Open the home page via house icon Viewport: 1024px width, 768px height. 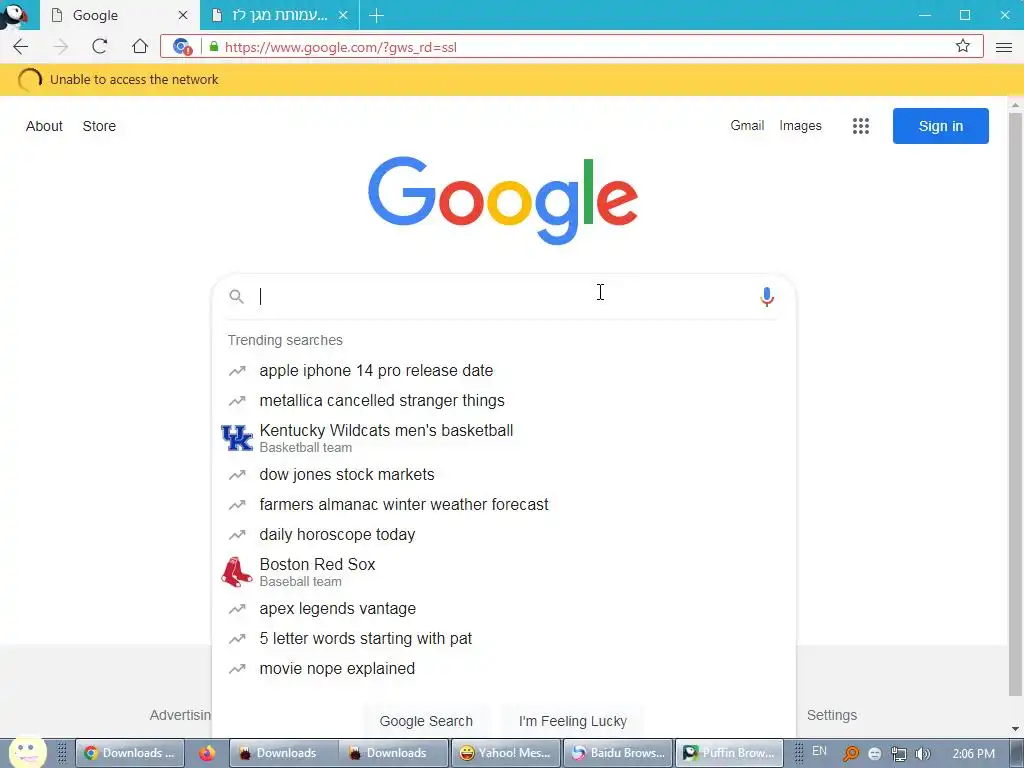tap(140, 46)
